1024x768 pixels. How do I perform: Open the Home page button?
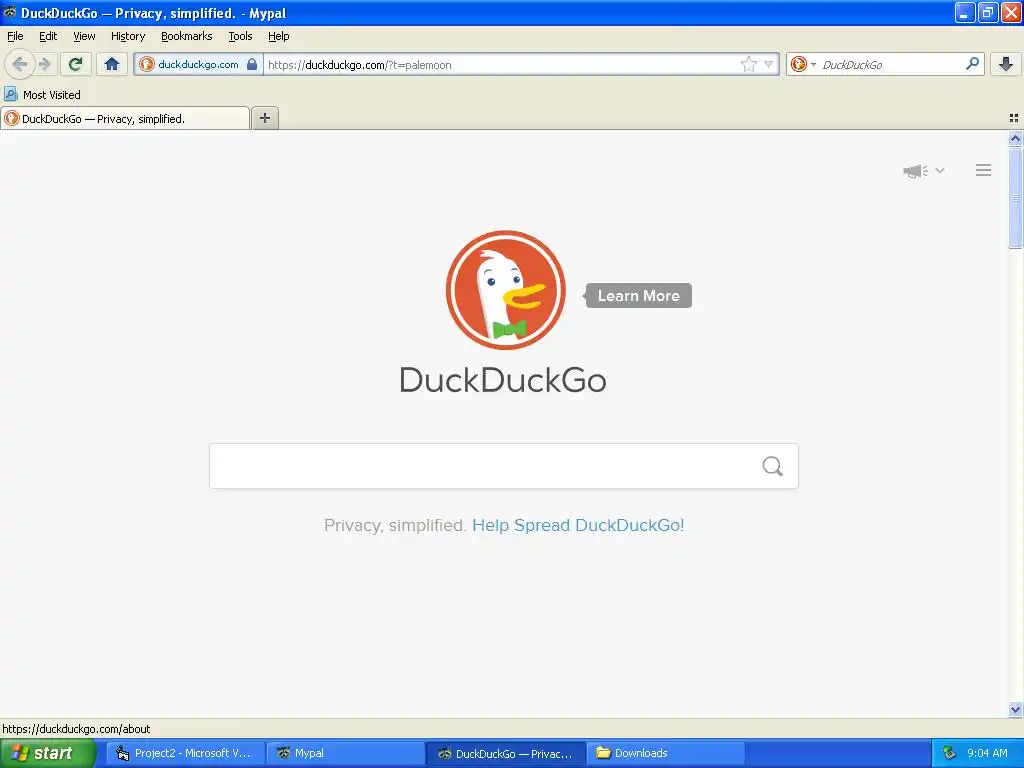point(112,64)
